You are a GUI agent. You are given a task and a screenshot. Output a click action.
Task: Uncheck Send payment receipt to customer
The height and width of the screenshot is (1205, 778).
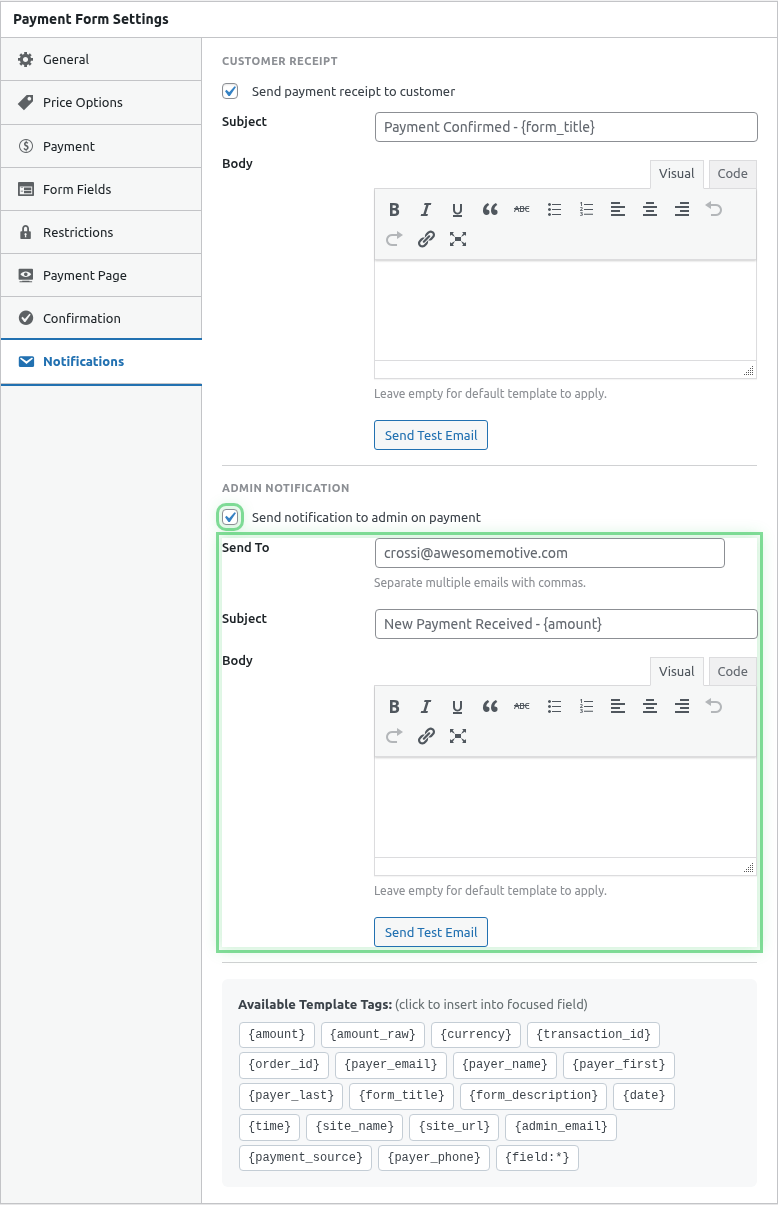click(x=231, y=91)
